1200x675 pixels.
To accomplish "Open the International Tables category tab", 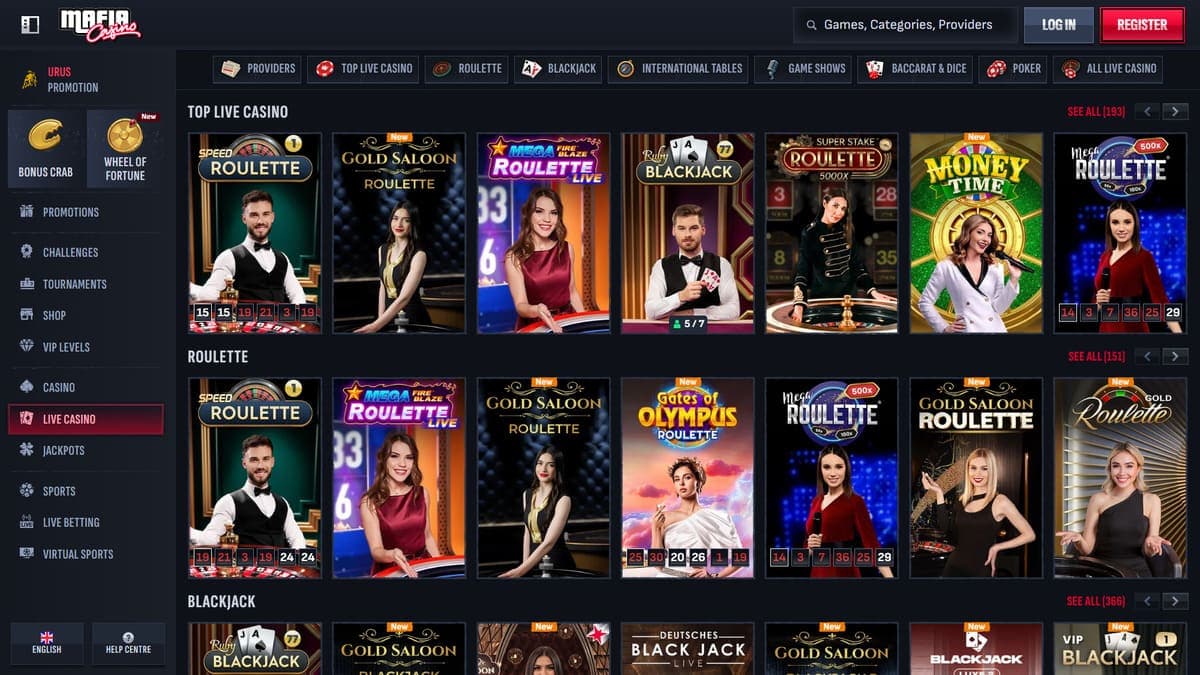I will pos(679,68).
